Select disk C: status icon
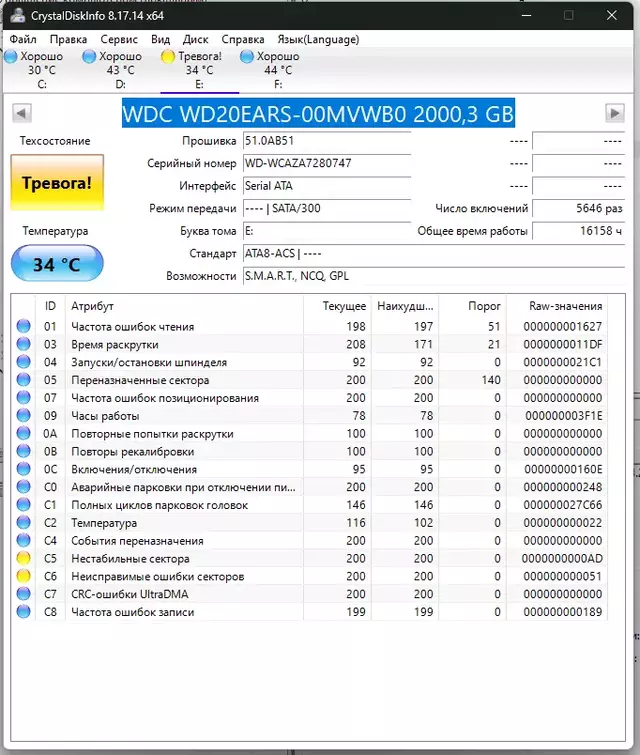Image resolution: width=640 pixels, height=755 pixels. click(x=11, y=56)
